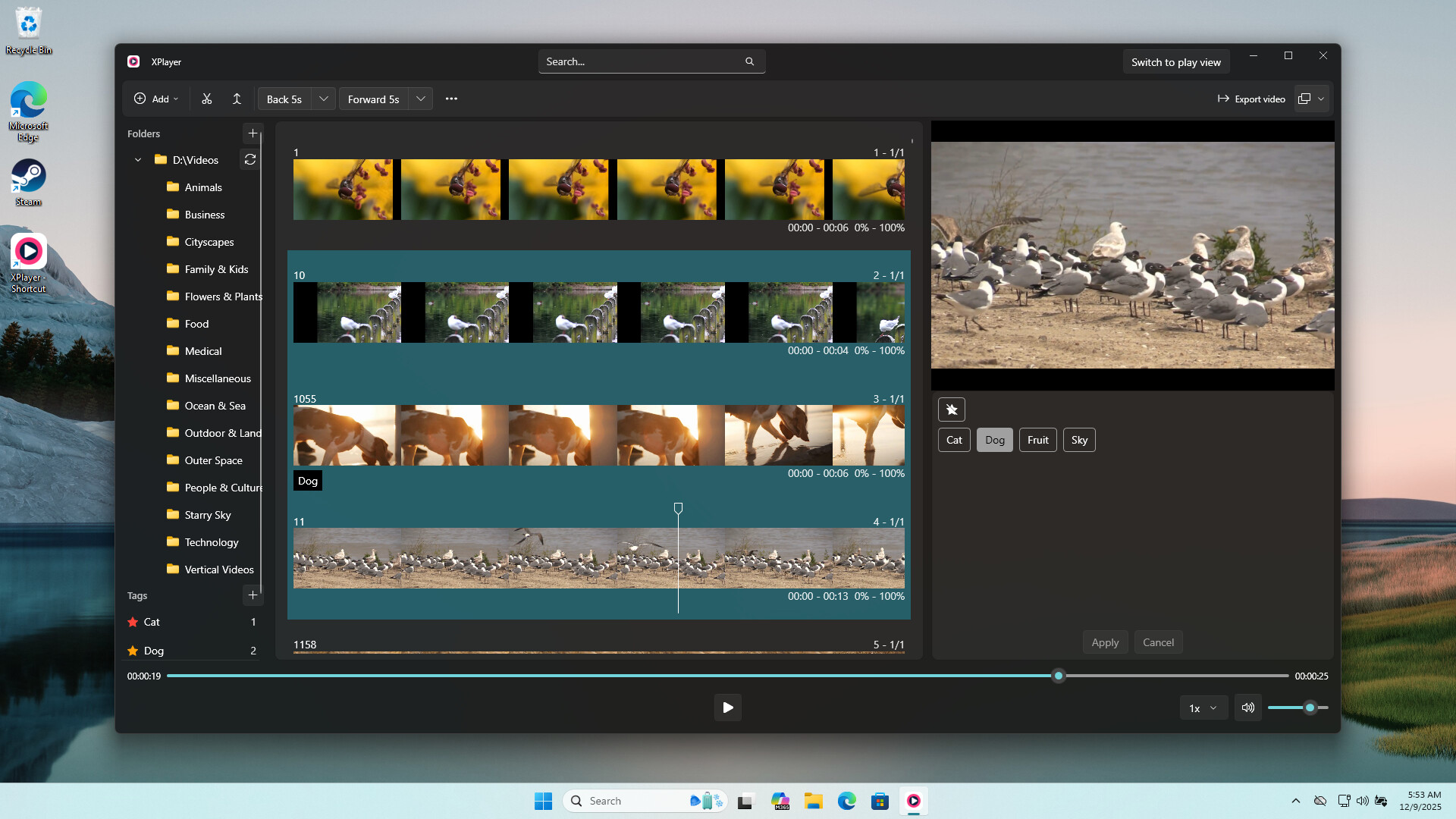The width and height of the screenshot is (1456, 819).
Task: Open the more options ellipsis menu
Action: (x=451, y=99)
